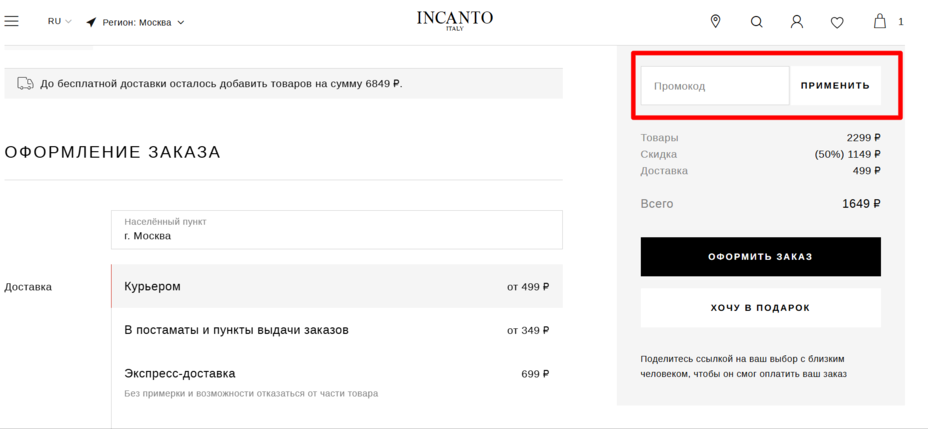This screenshot has height=429, width=928.
Task: Open the Регион: Москва region selector
Action: tap(143, 22)
